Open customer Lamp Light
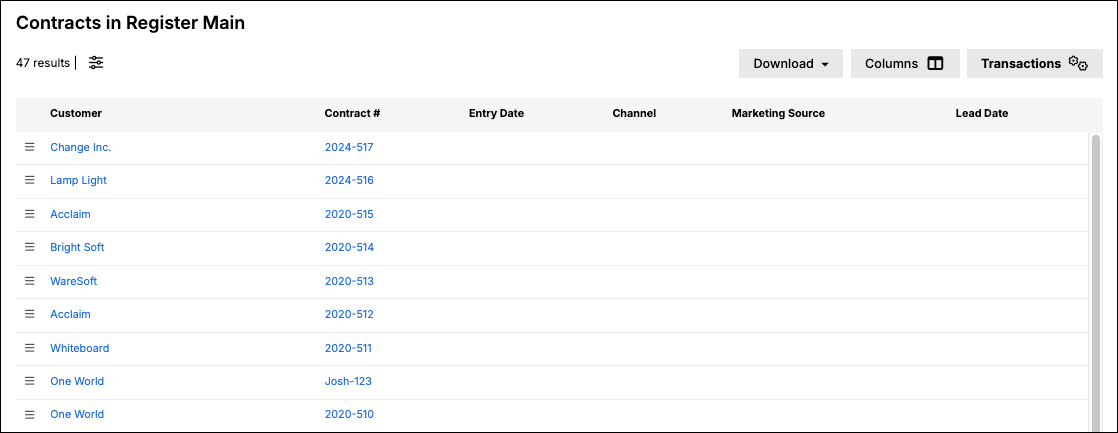This screenshot has width=1118, height=433. pyautogui.click(x=78, y=180)
